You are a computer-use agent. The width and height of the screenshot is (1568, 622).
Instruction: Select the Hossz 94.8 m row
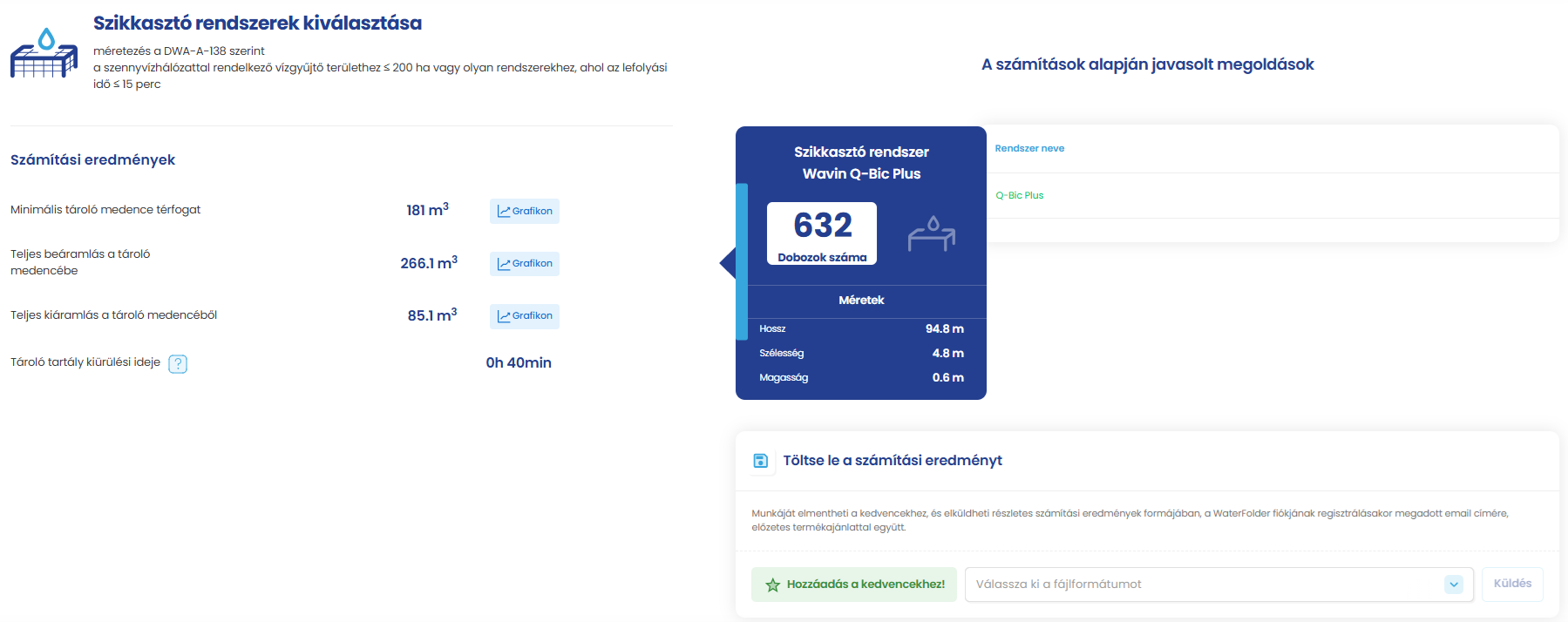(x=861, y=329)
